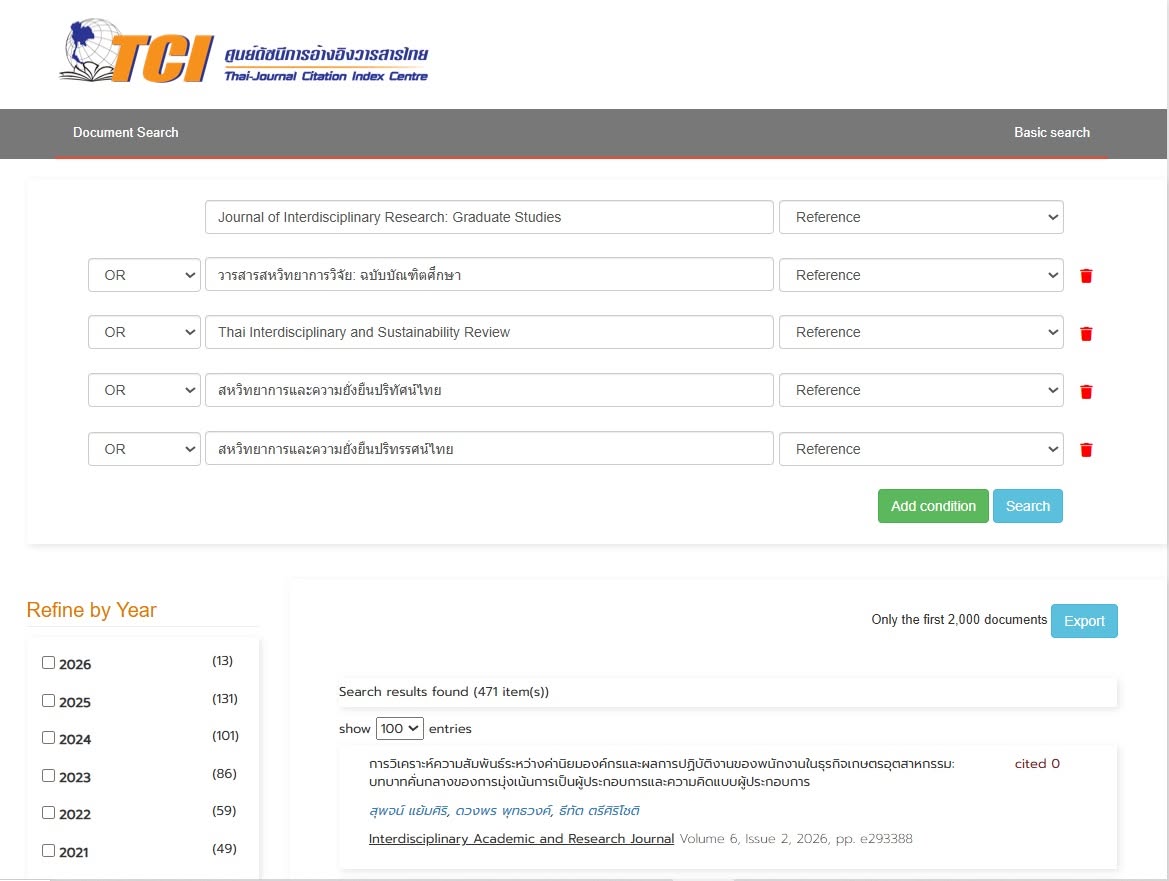Delete the last OR condition row
Image resolution: width=1169 pixels, height=881 pixels.
click(x=1086, y=449)
